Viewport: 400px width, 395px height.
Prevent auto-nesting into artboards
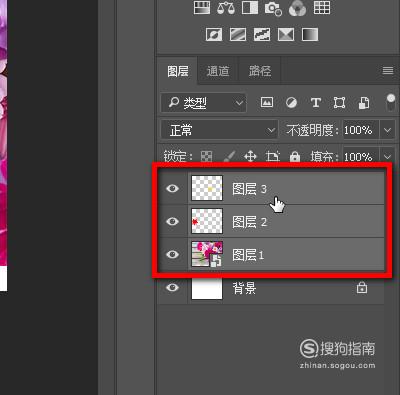tap(273, 156)
